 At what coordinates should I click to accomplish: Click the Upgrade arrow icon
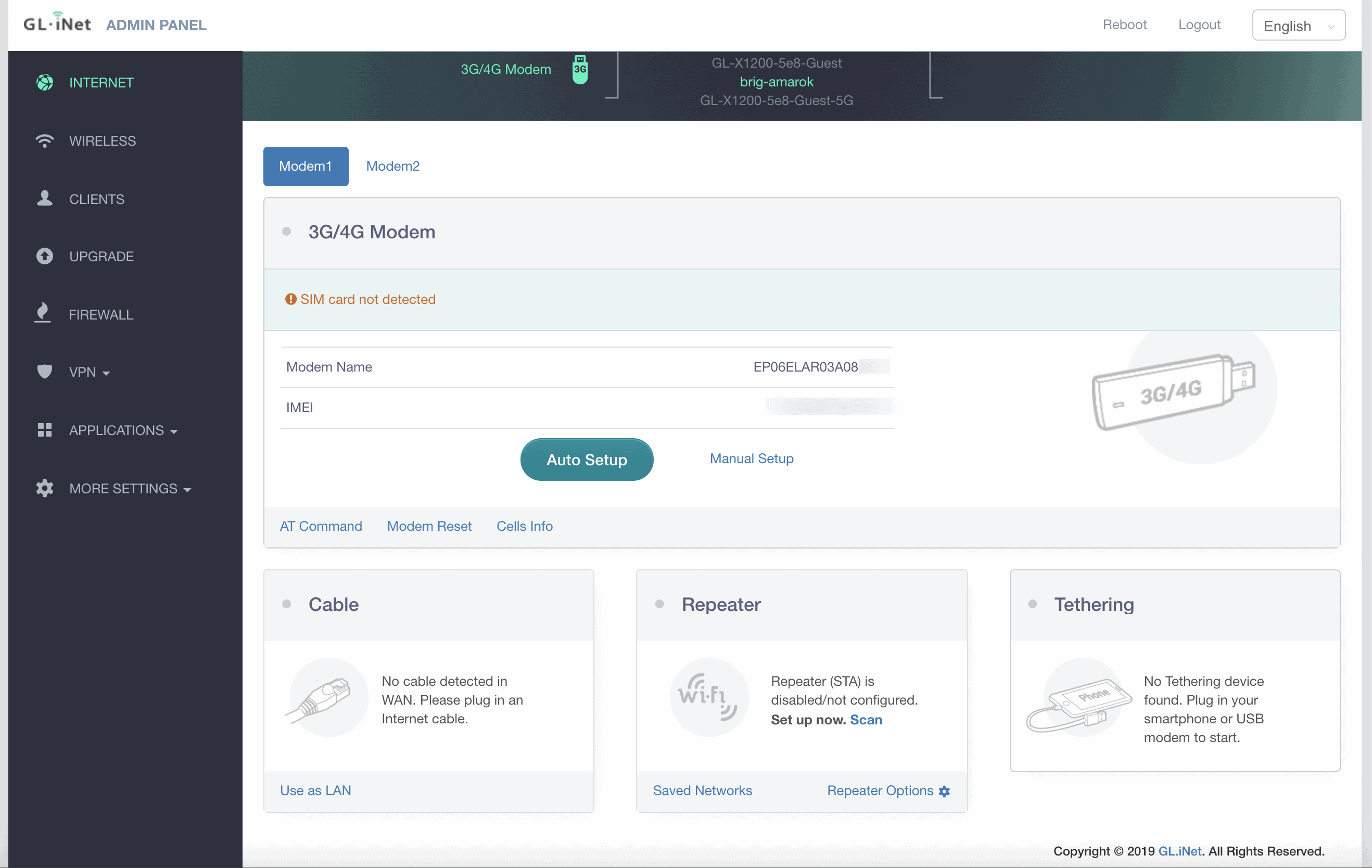pos(44,257)
